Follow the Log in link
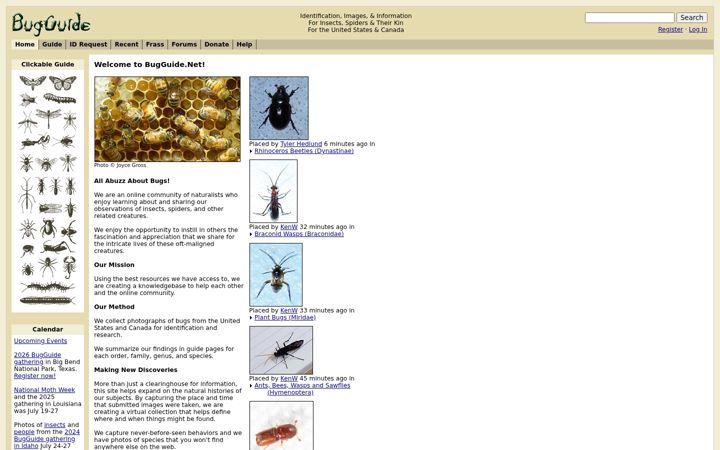Image resolution: width=720 pixels, height=450 pixels. click(x=698, y=29)
